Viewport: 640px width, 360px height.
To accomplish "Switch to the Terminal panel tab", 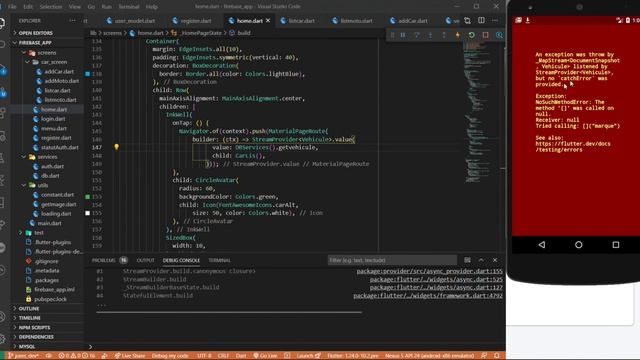I will 220,260.
